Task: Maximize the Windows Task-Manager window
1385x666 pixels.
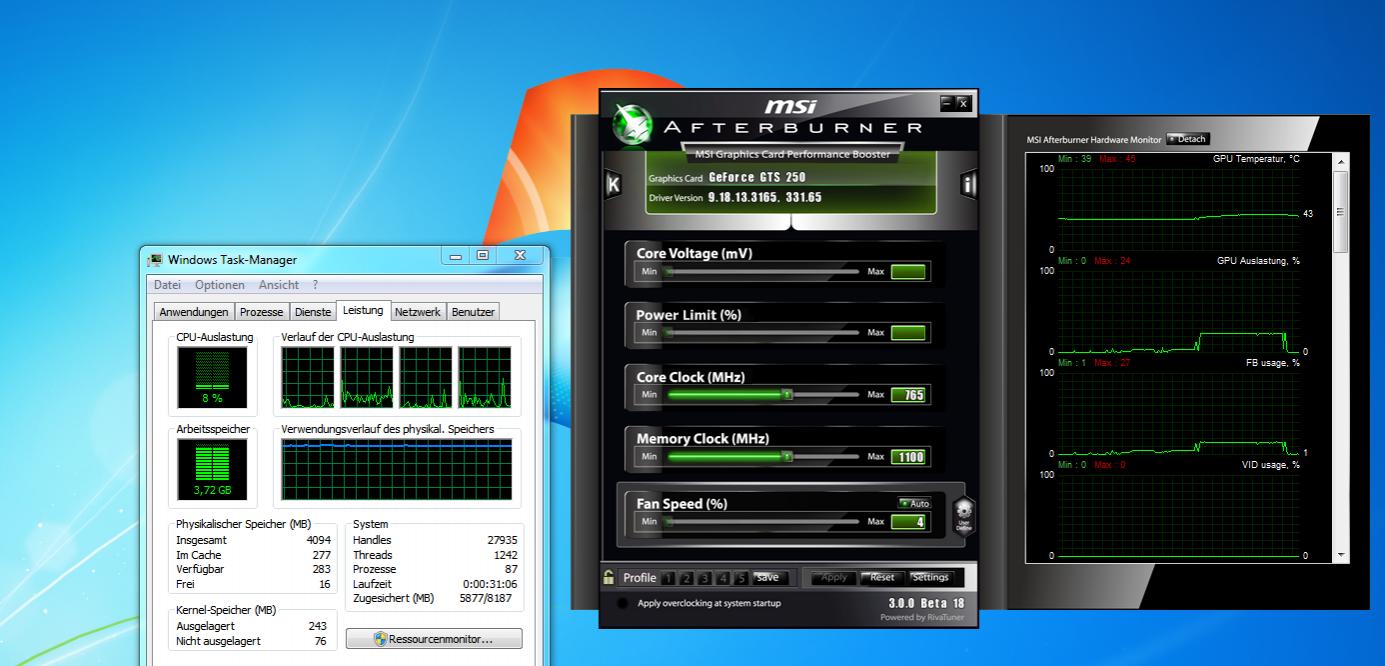Action: pos(483,256)
